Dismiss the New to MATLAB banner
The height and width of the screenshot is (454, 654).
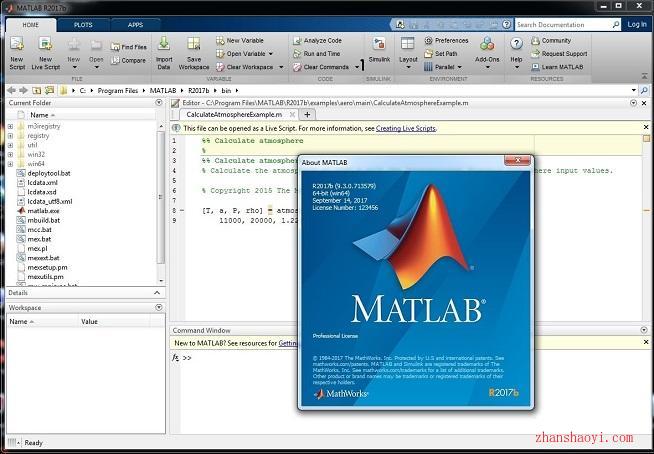pos(646,342)
